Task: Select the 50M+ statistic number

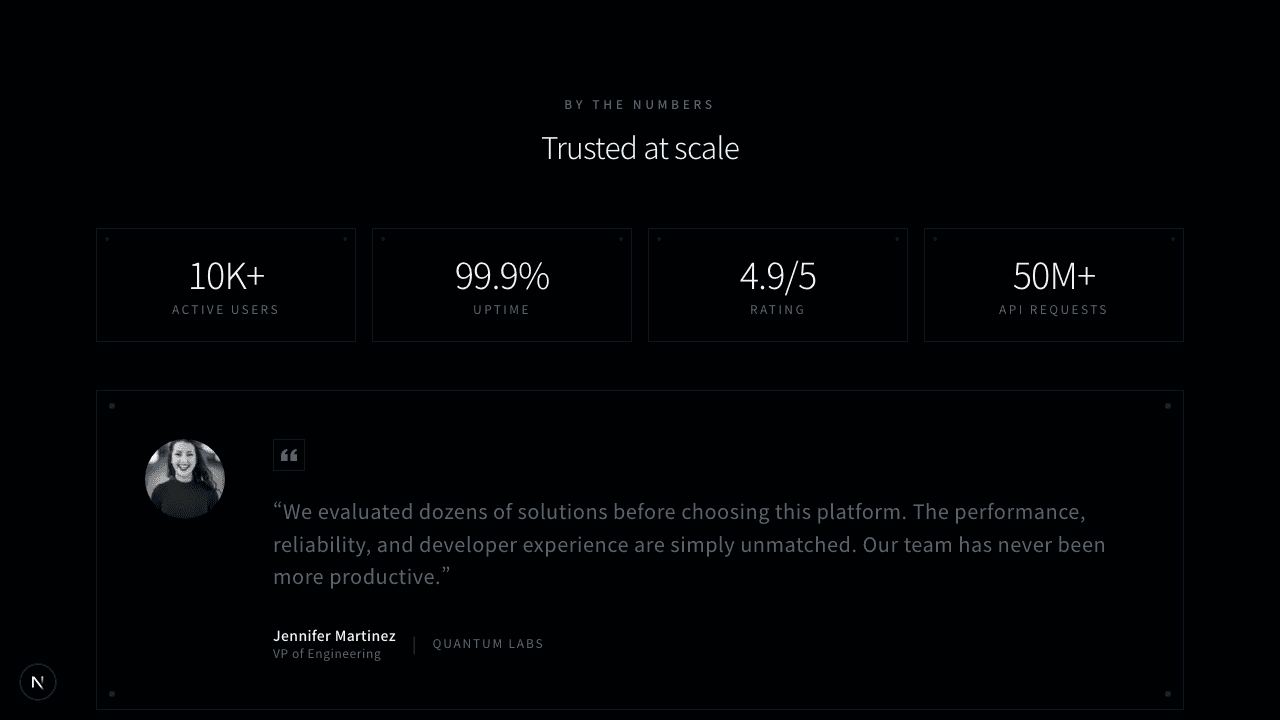Action: click(x=1054, y=276)
